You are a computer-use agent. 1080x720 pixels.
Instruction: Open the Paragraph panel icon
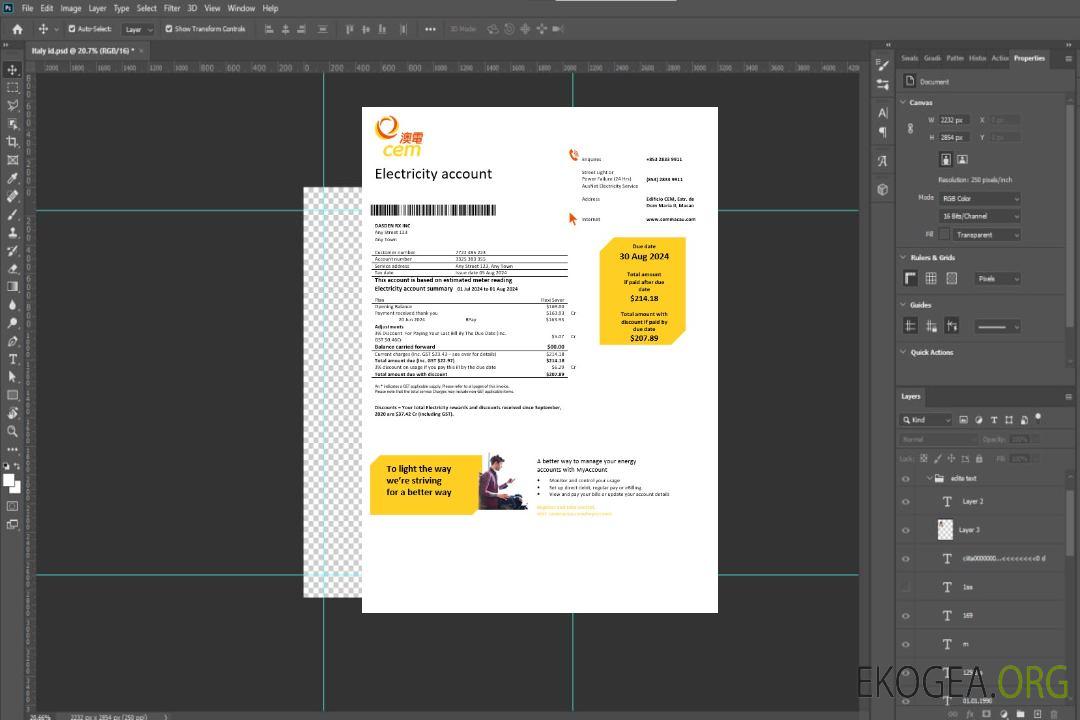882,132
